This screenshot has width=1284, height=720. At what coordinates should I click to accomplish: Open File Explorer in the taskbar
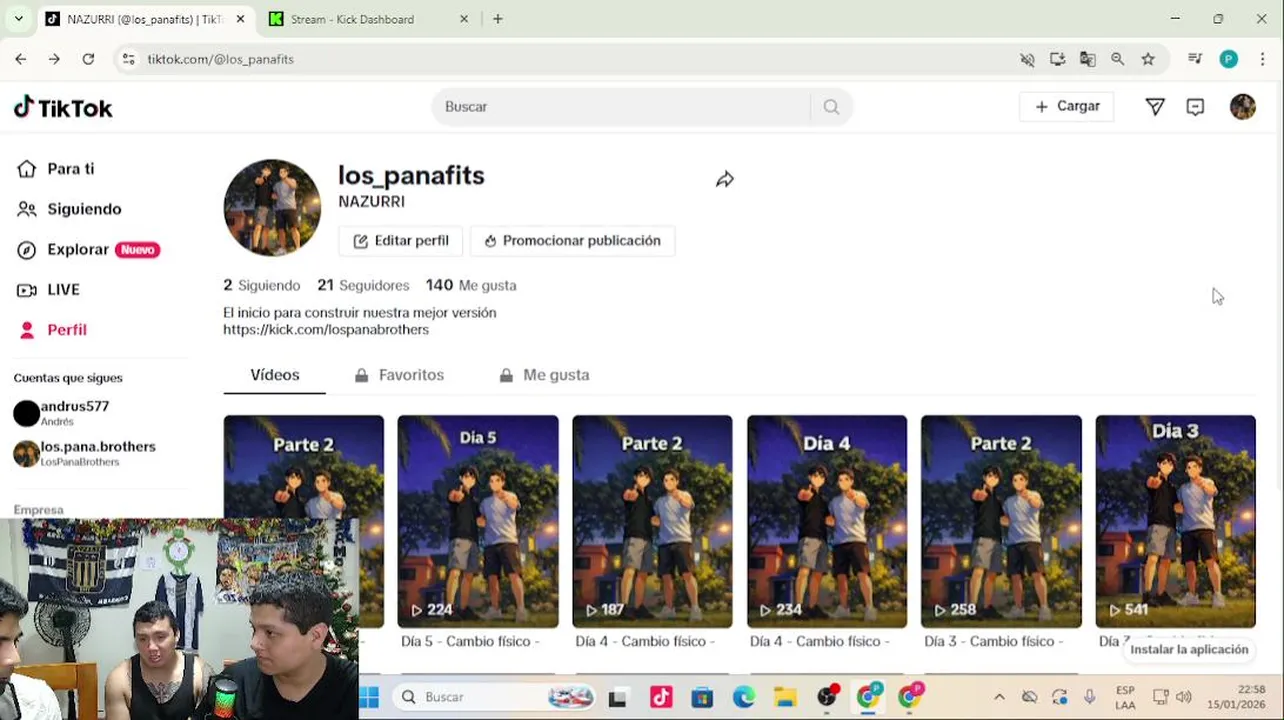point(785,697)
